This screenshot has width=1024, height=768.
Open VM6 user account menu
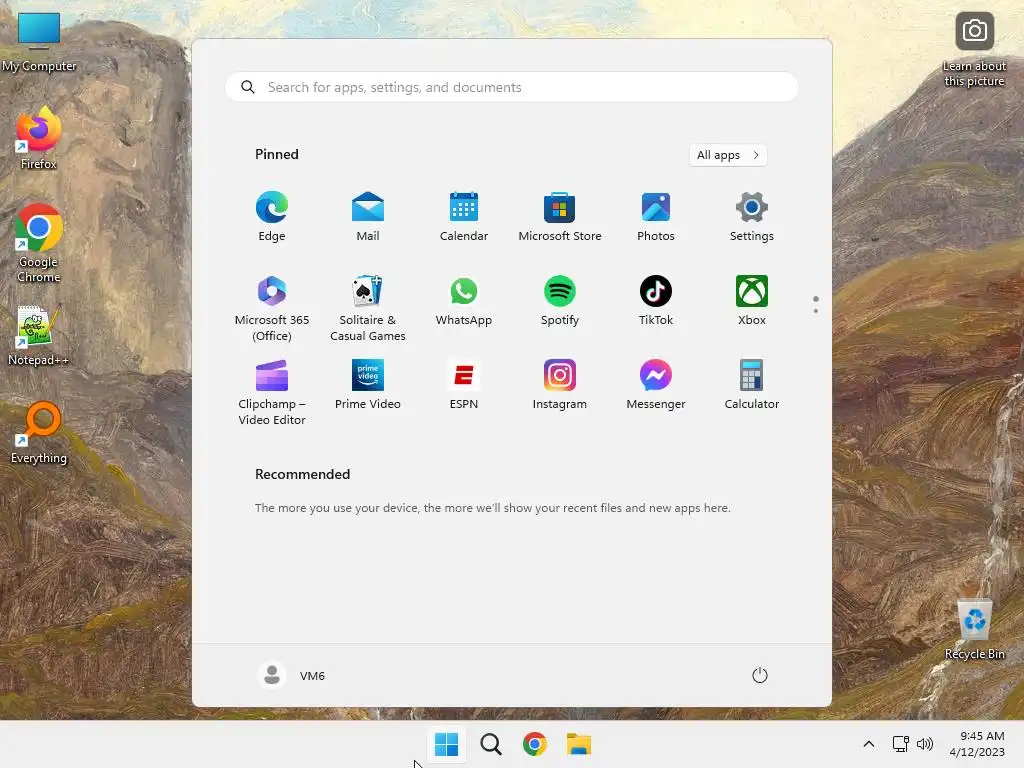pos(291,675)
